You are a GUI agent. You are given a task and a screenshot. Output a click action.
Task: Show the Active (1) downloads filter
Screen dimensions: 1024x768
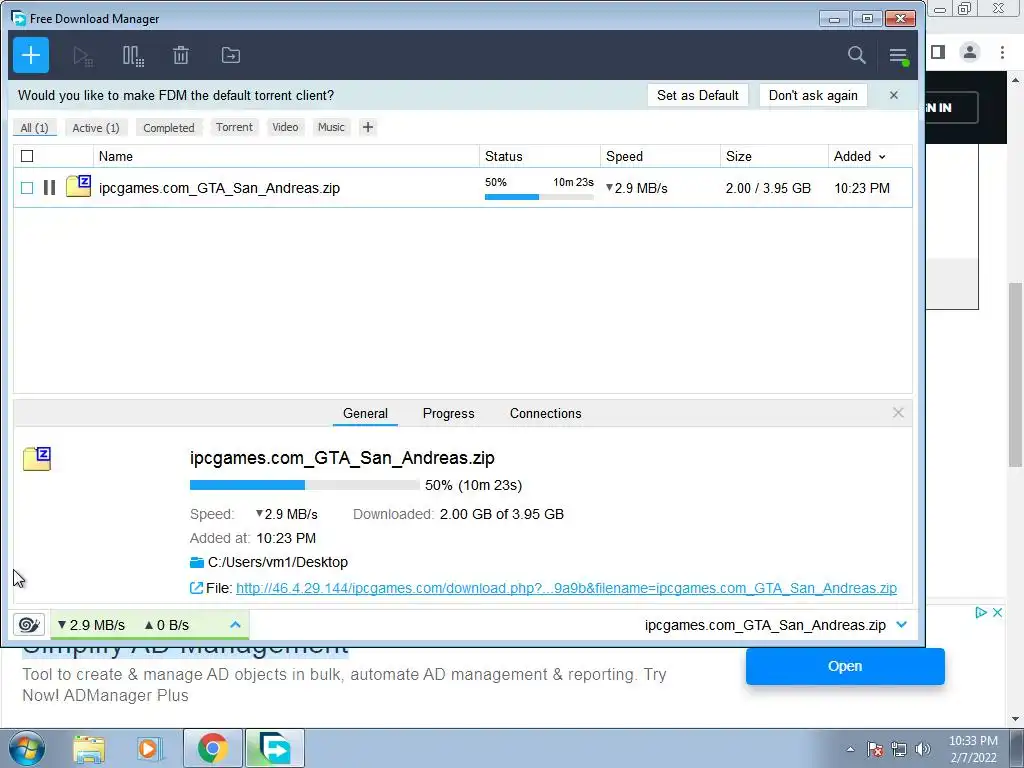pos(96,127)
